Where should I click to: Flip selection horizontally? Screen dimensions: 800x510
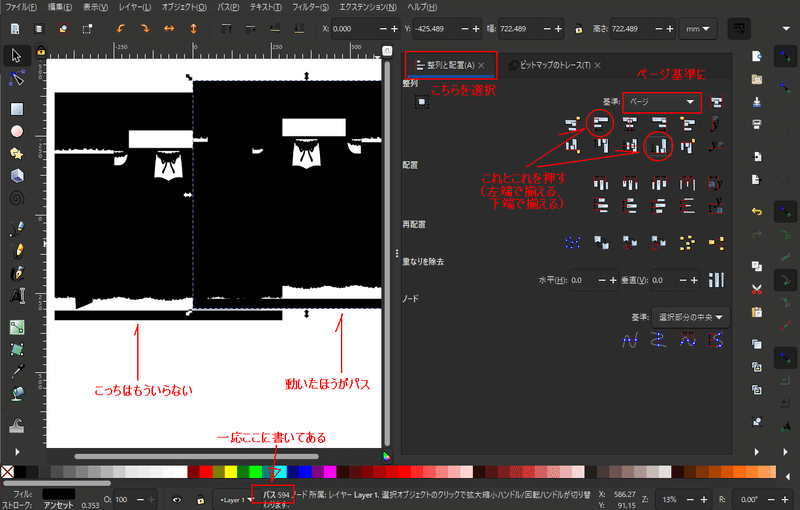(x=169, y=29)
